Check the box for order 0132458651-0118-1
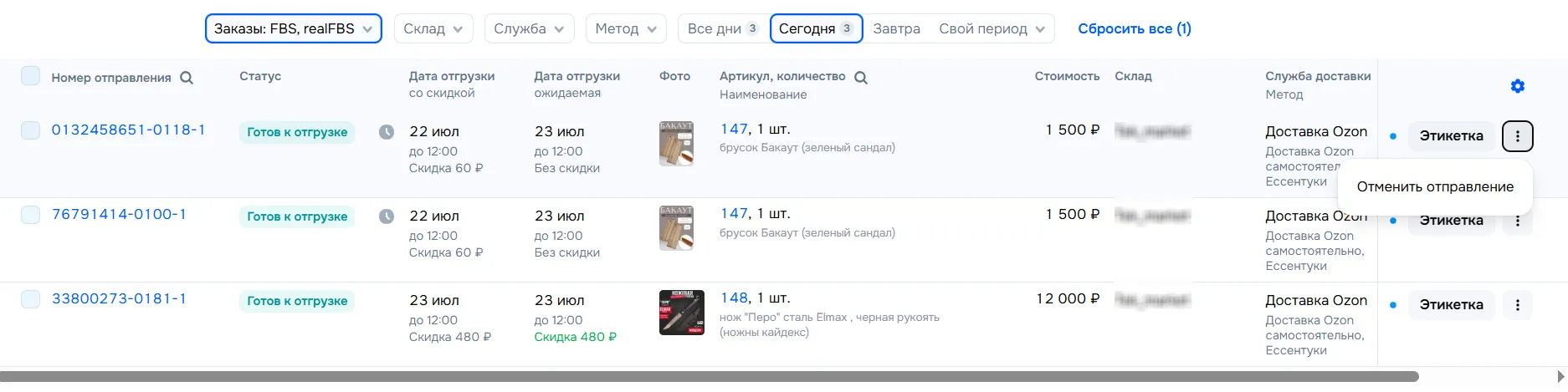Viewport: 1568px width, 392px height. coord(31,130)
